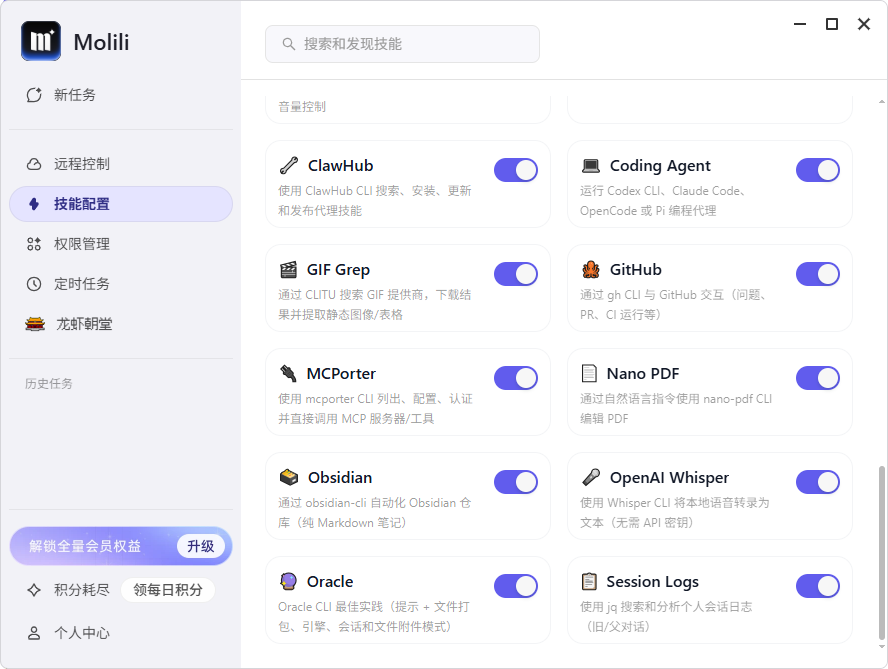Screen dimensions: 888x669
Task: Disable the Nano PDF toggle
Action: [818, 378]
